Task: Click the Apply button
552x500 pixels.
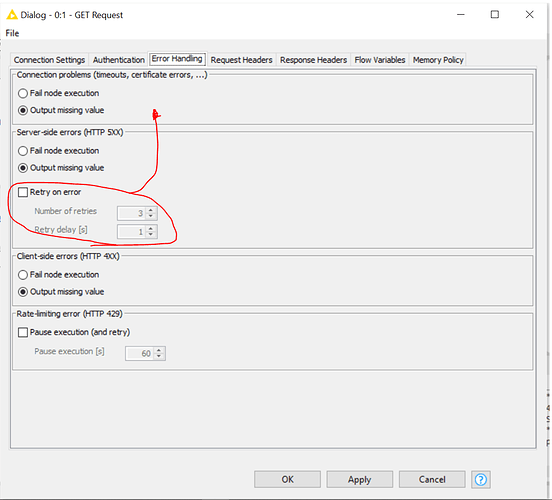Action: tap(359, 479)
